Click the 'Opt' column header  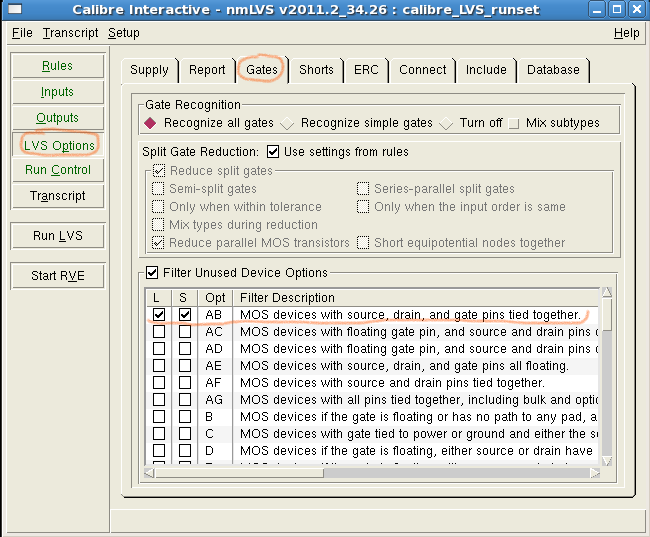[215, 298]
